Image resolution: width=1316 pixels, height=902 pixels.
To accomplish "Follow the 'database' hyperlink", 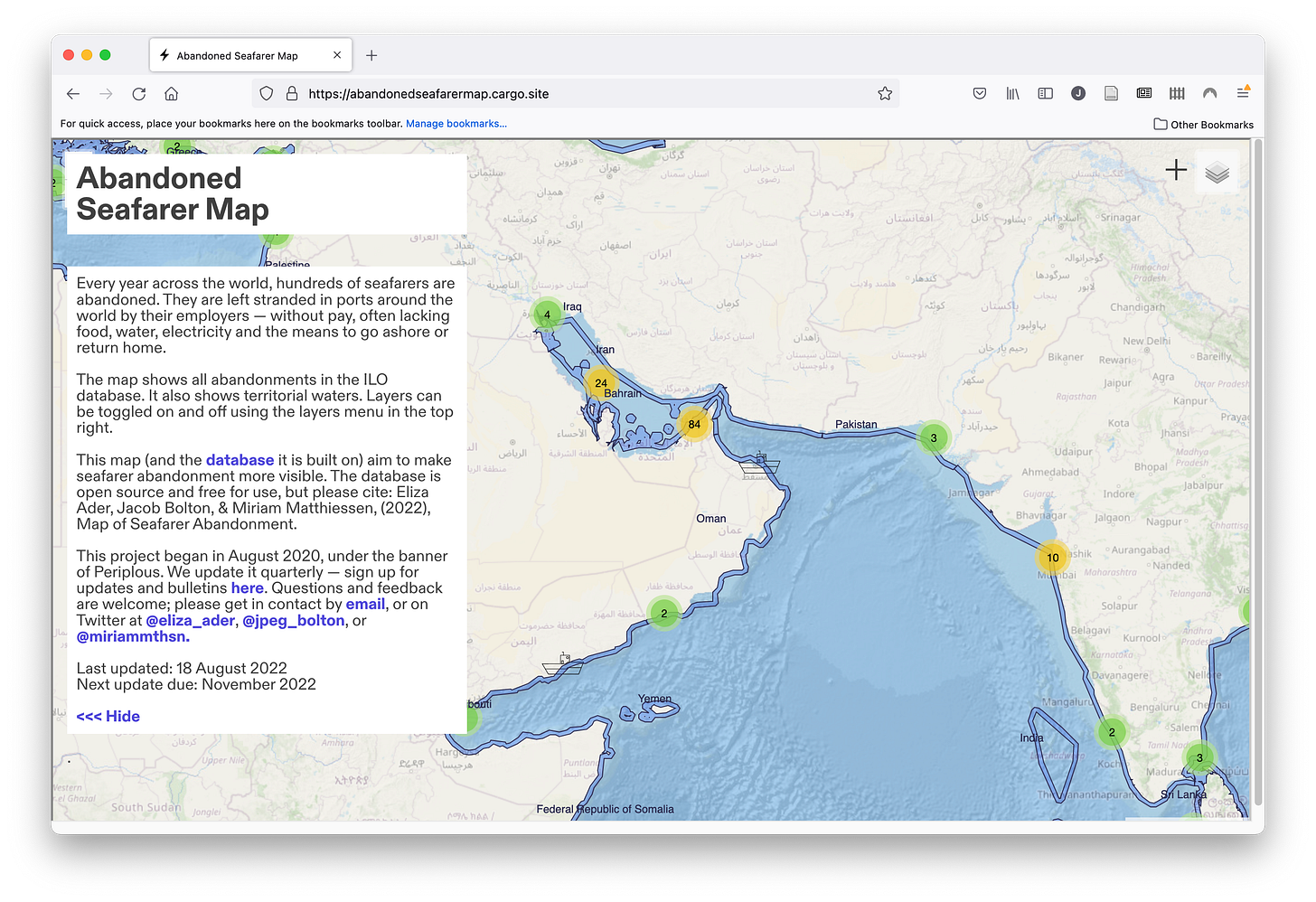I will [x=240, y=460].
